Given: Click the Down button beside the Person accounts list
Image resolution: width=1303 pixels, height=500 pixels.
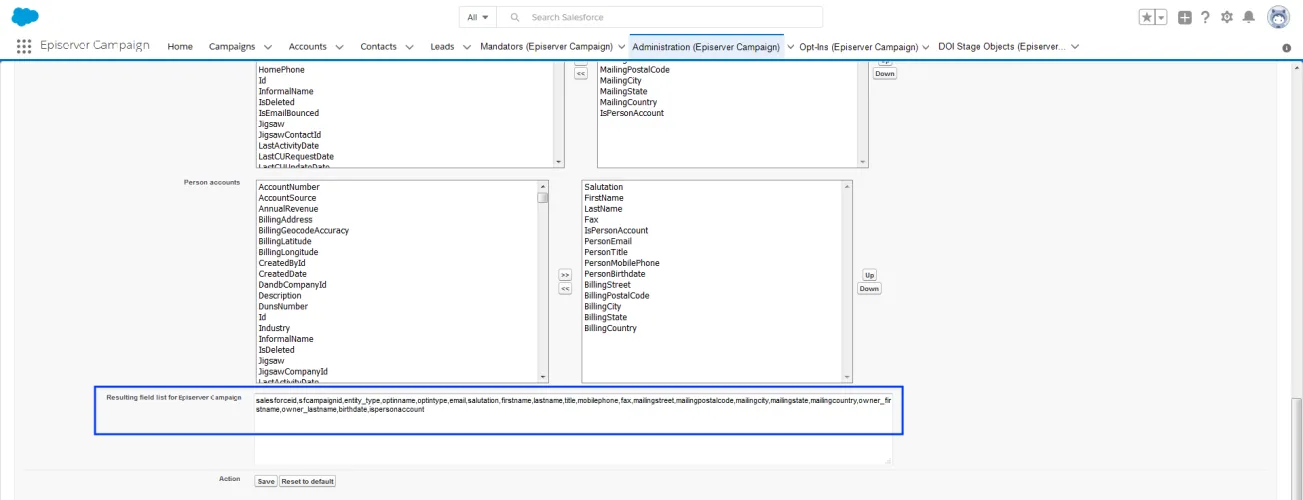Looking at the screenshot, I should 869,289.
